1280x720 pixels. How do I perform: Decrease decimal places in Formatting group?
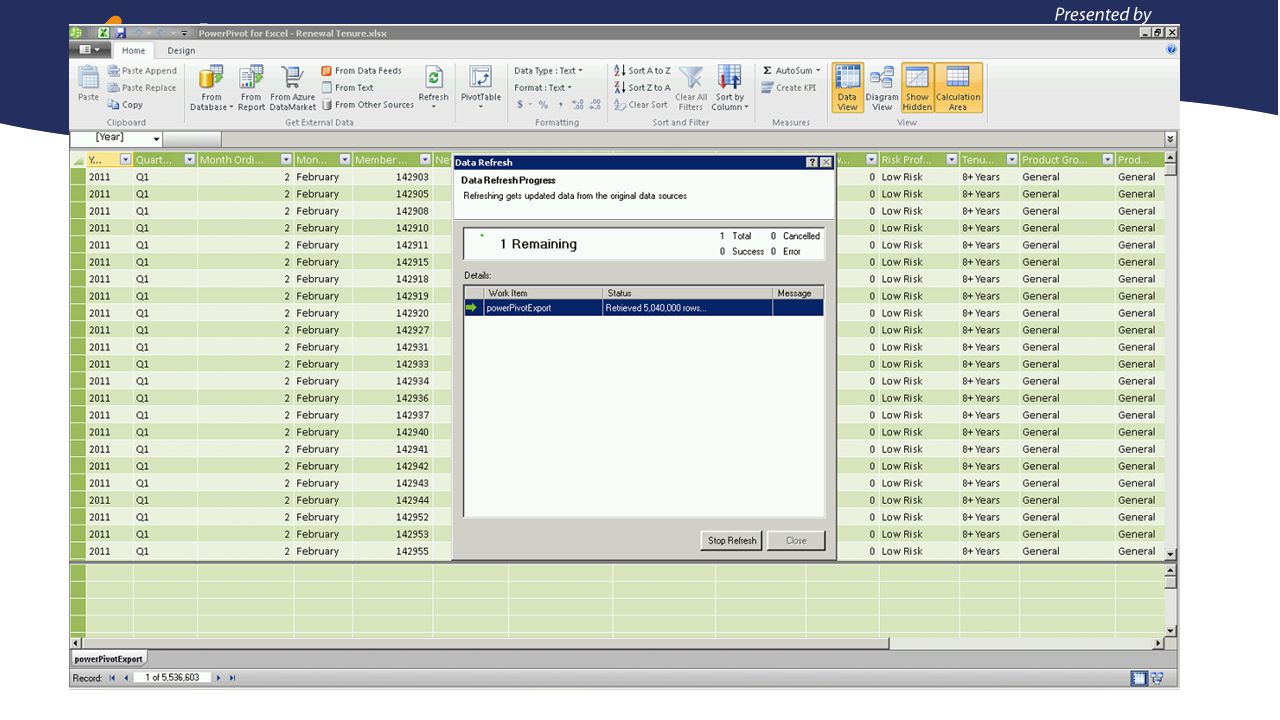(x=595, y=105)
